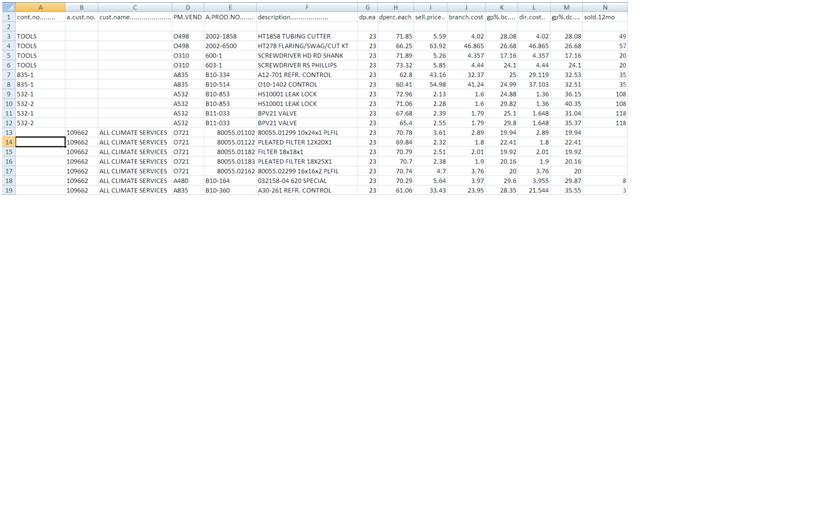Click the 'description' header cell
The width and height of the screenshot is (840, 525).
[x=306, y=18]
